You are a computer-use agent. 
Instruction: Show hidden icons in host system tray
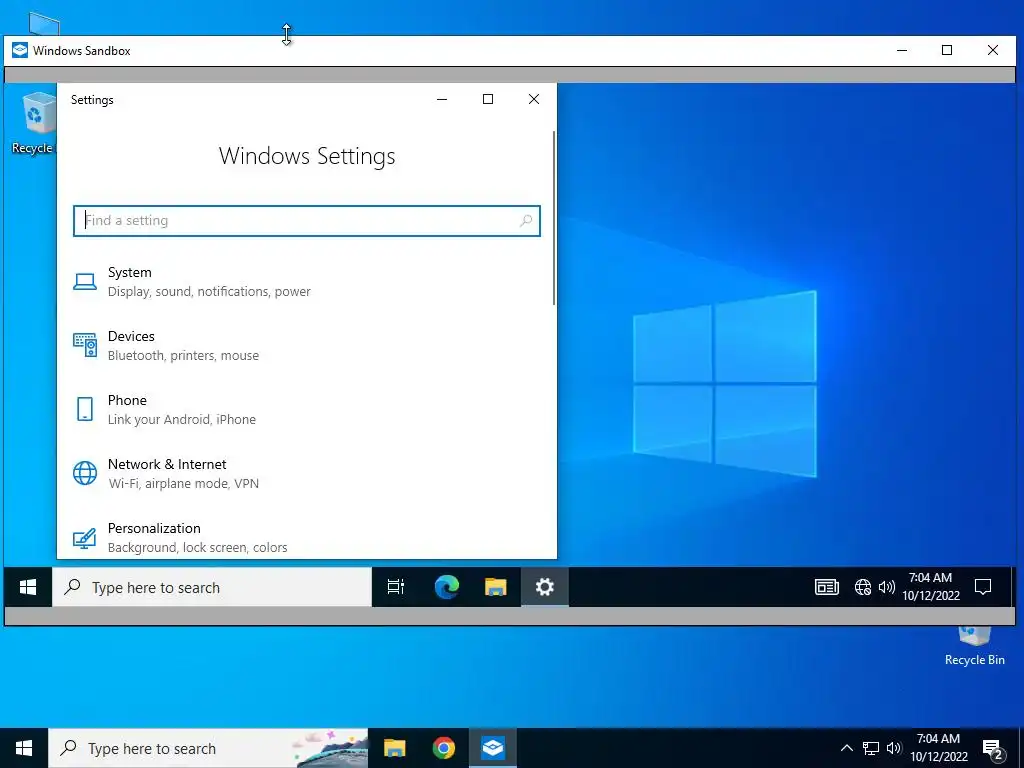click(846, 748)
